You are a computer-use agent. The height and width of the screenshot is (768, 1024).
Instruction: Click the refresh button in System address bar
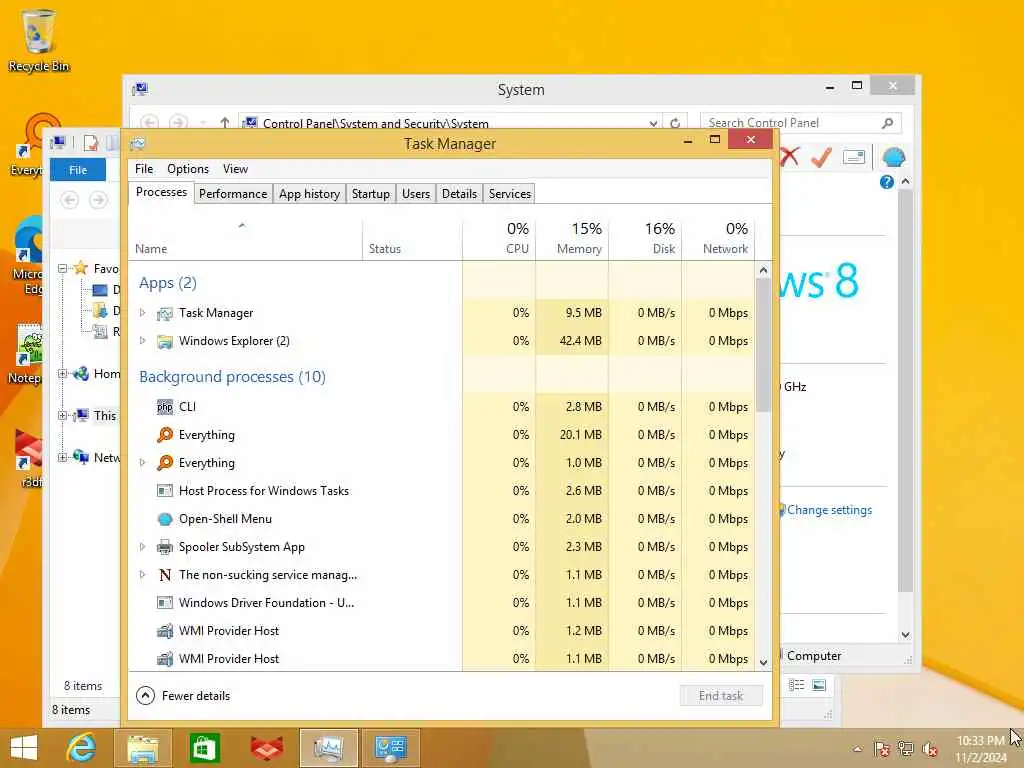tap(675, 123)
